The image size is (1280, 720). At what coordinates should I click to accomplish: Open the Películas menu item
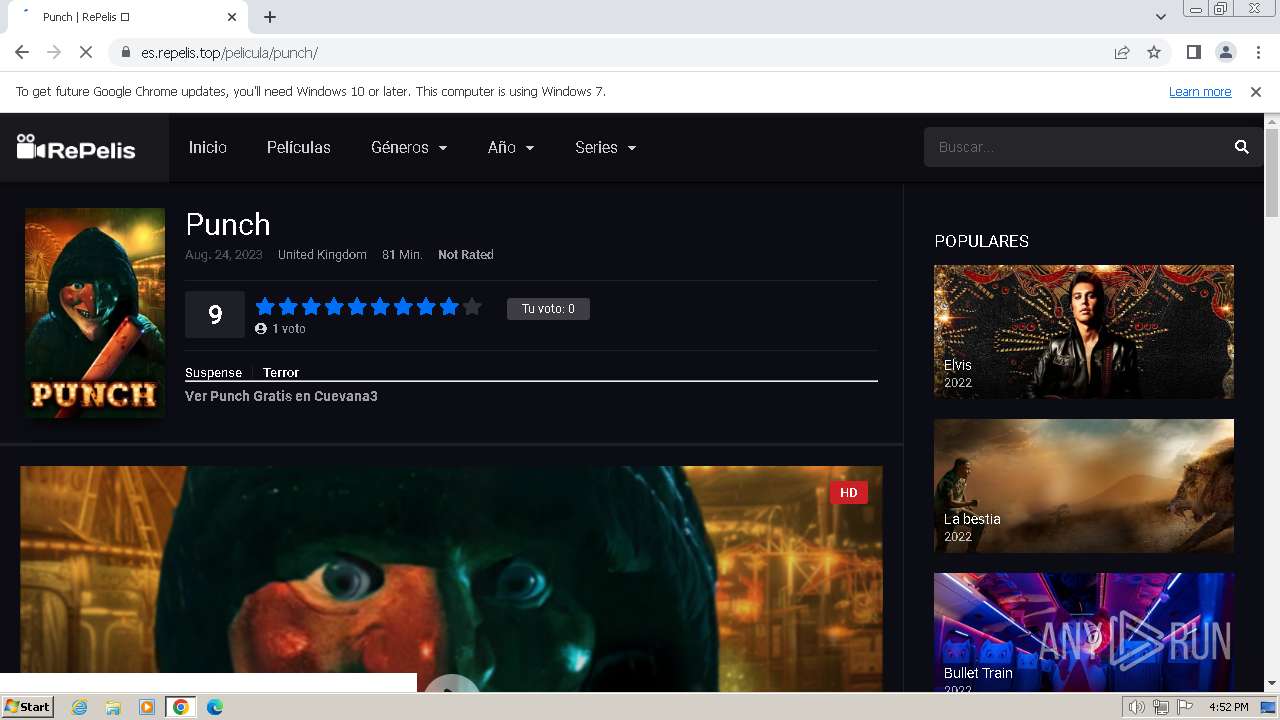point(299,147)
